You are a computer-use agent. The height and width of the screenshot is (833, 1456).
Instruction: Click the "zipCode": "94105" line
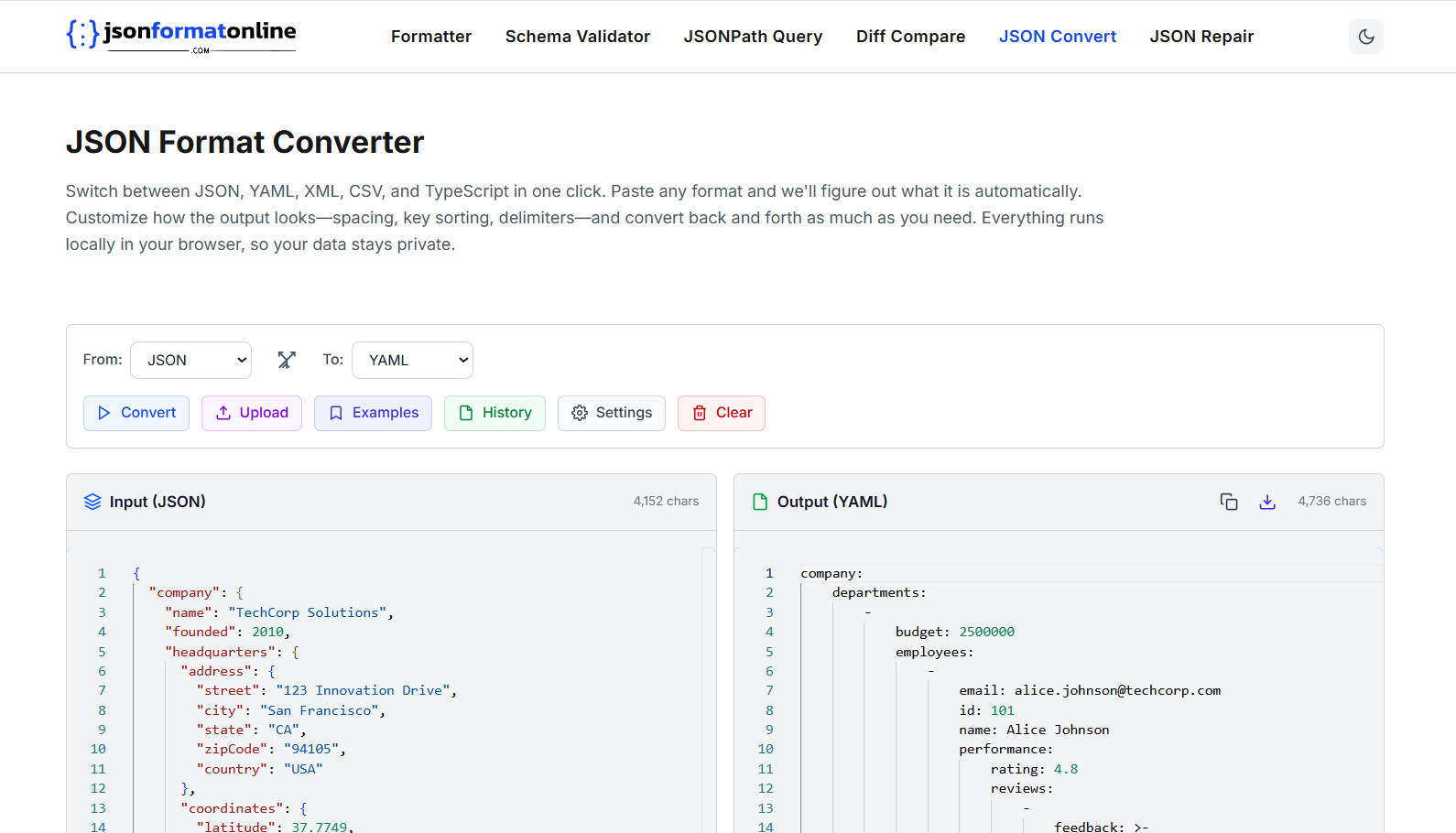coord(271,749)
